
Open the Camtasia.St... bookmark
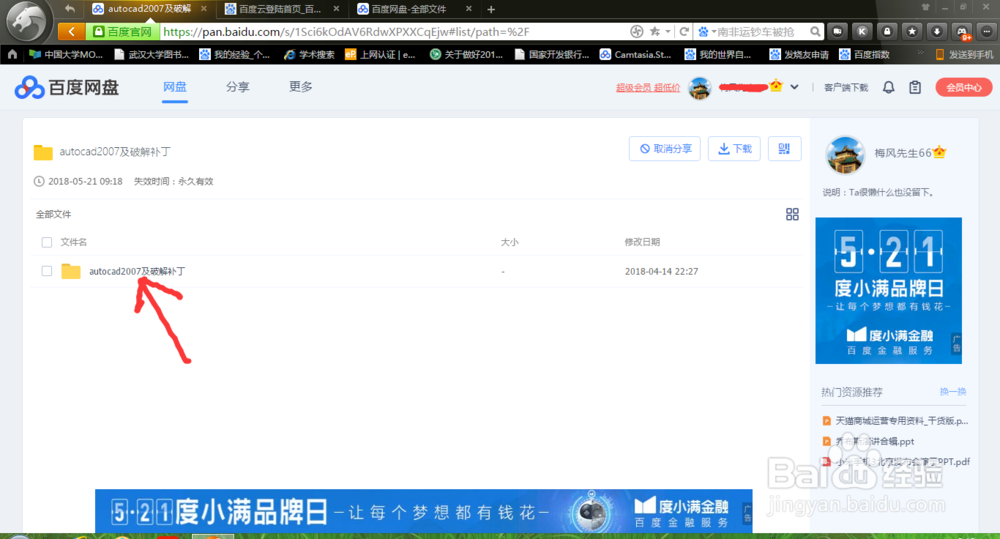(x=636, y=54)
